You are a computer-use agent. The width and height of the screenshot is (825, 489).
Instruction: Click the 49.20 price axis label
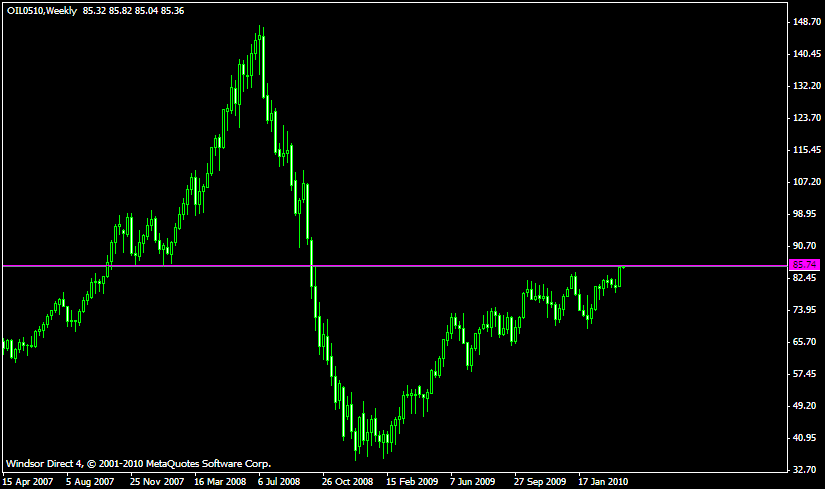point(805,405)
